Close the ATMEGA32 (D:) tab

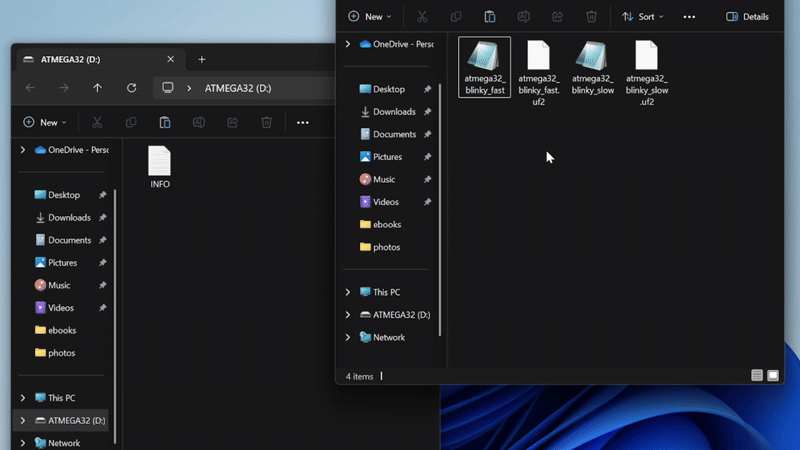(170, 59)
